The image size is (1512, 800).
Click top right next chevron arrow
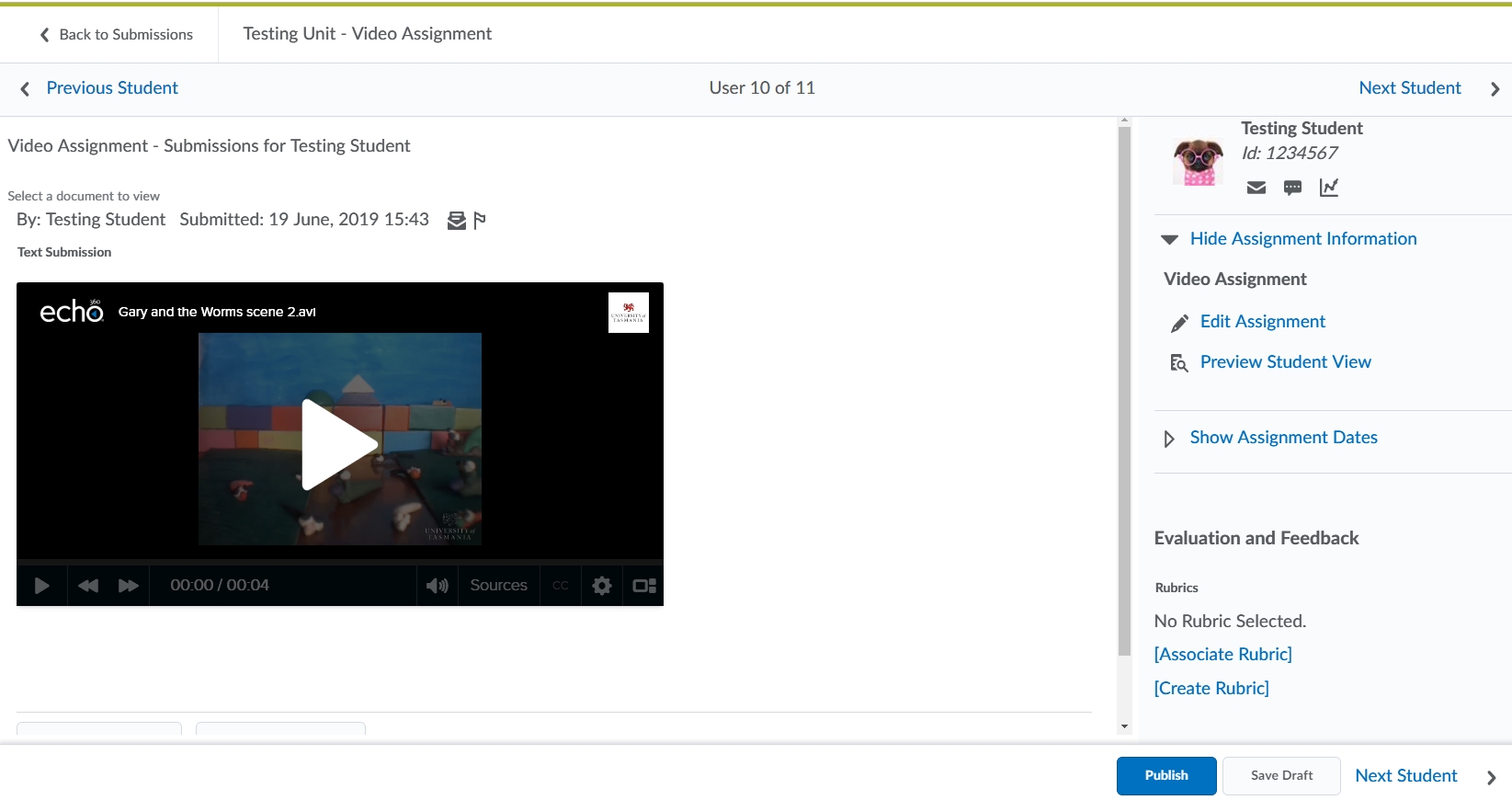[x=1495, y=89]
